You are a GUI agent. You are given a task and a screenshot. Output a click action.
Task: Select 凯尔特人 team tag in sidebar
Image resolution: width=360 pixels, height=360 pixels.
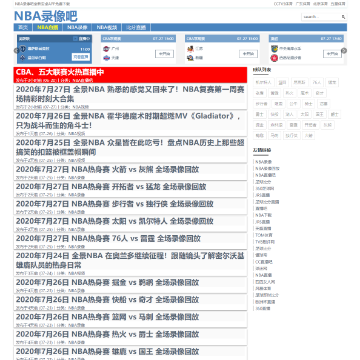point(264,82)
